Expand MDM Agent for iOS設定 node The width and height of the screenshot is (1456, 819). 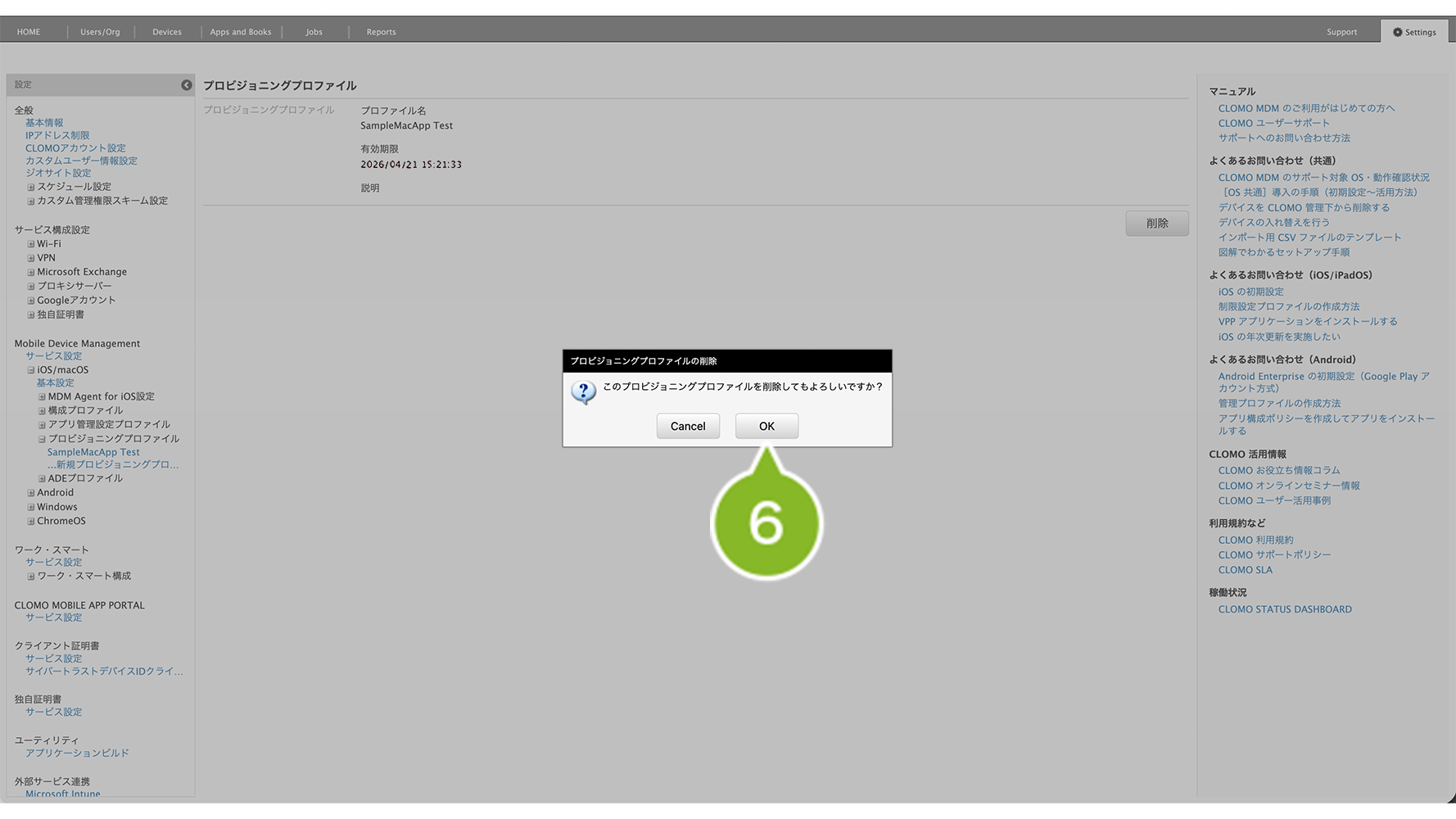(42, 397)
